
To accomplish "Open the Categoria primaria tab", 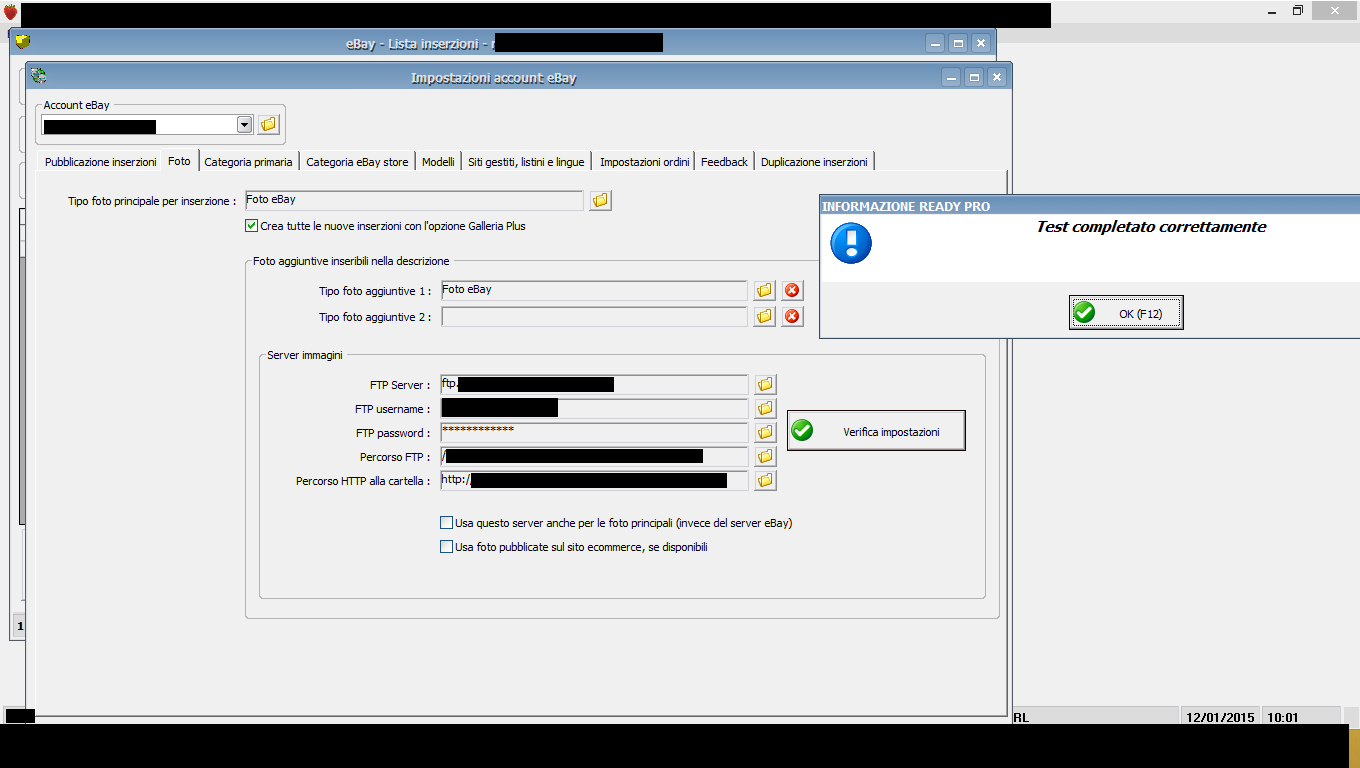I will click(x=249, y=162).
